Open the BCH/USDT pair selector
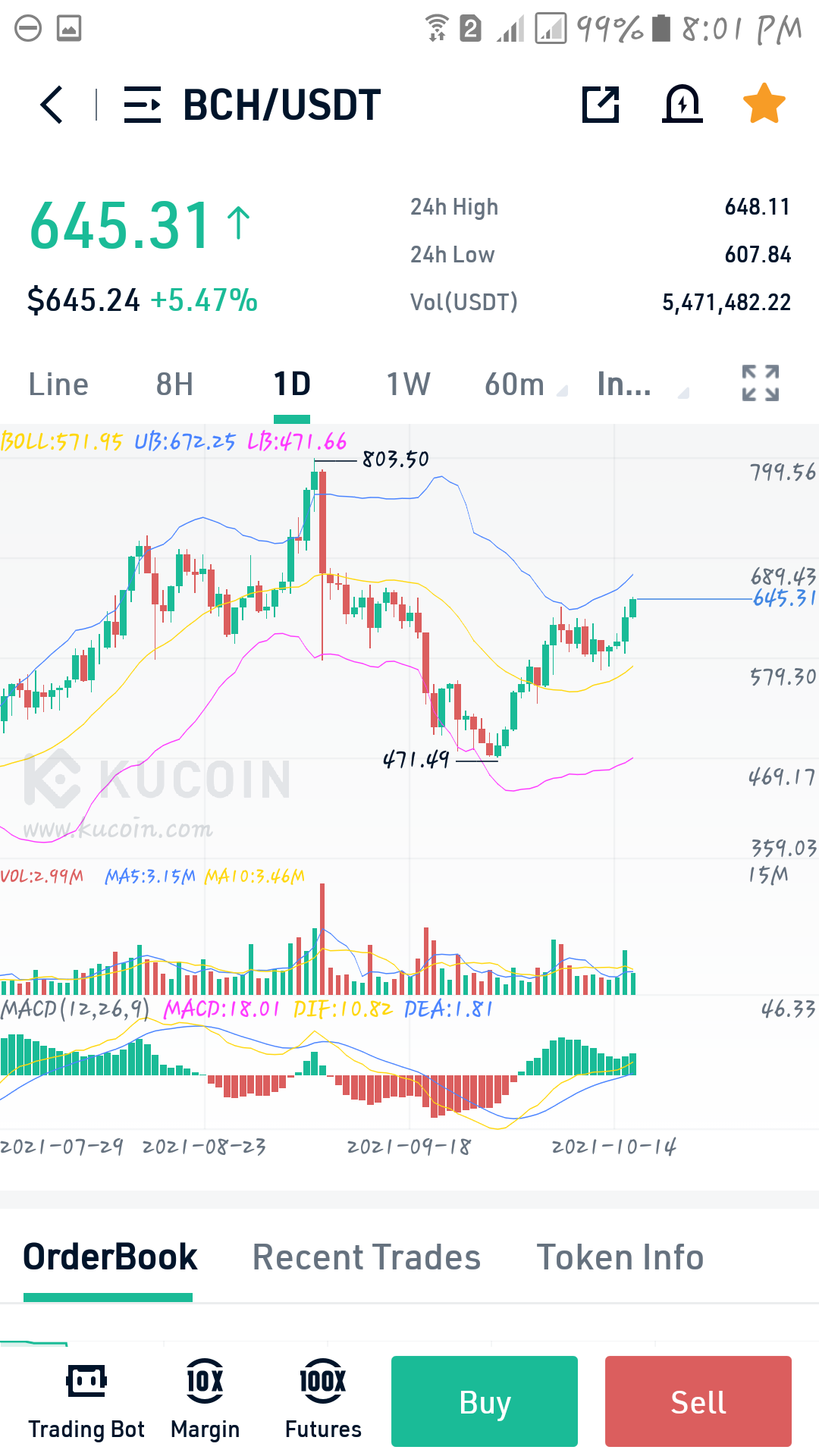 [281, 105]
